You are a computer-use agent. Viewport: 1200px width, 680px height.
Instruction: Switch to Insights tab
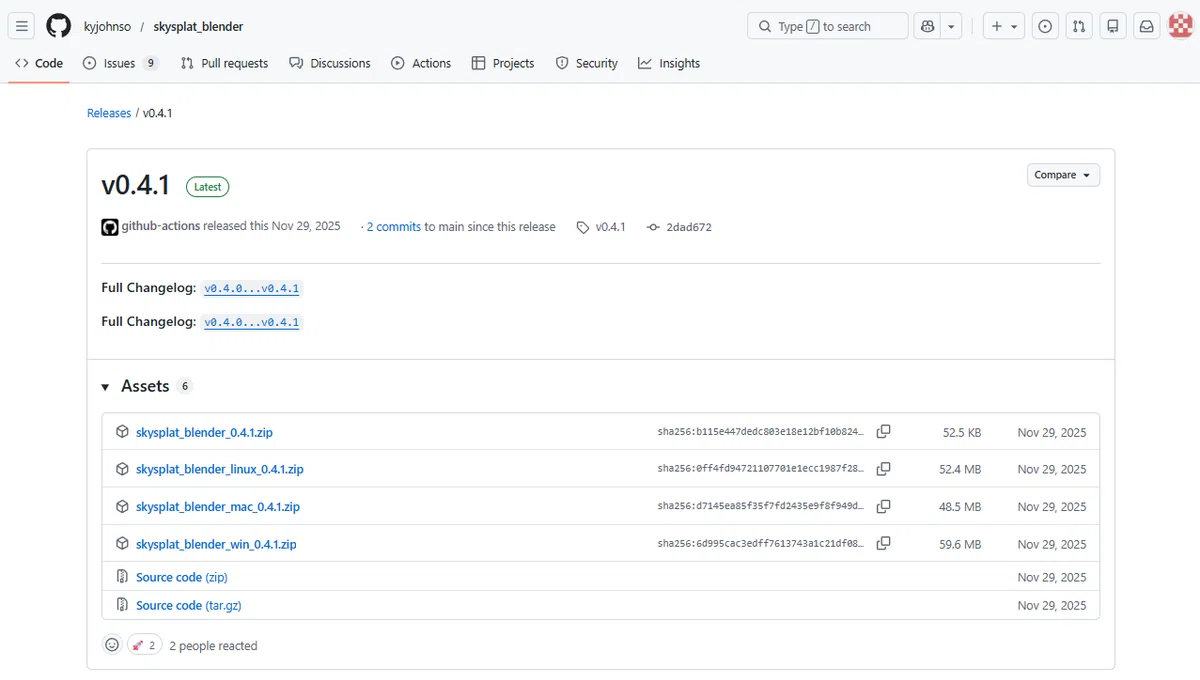click(x=669, y=63)
